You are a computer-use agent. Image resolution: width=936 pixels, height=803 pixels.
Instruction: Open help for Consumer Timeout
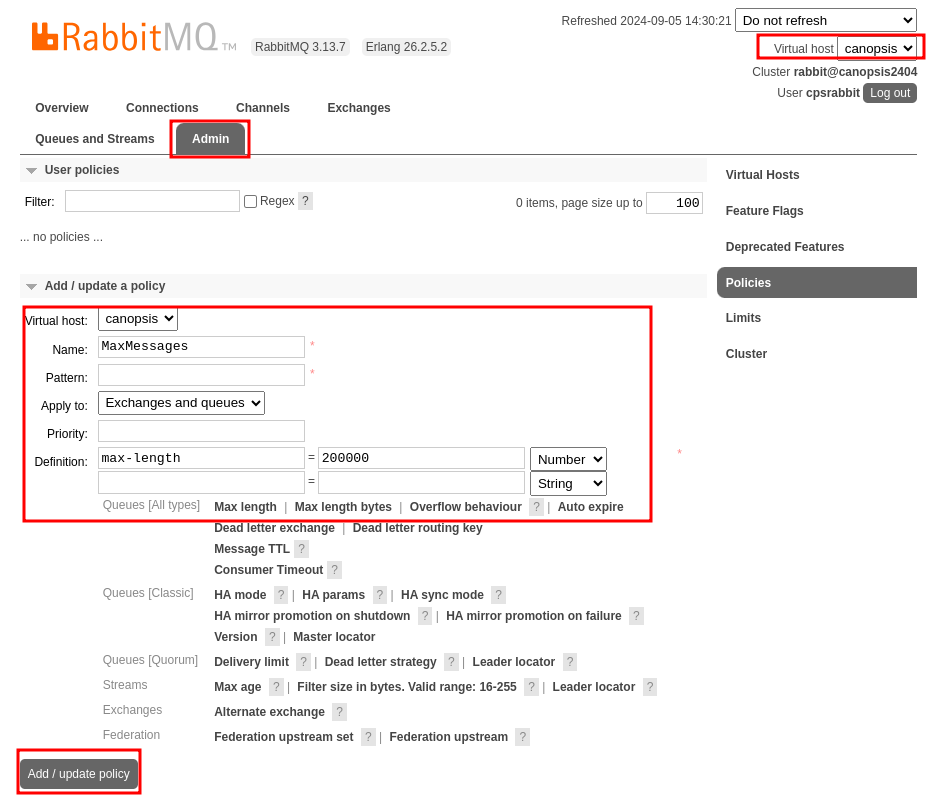pyautogui.click(x=334, y=570)
